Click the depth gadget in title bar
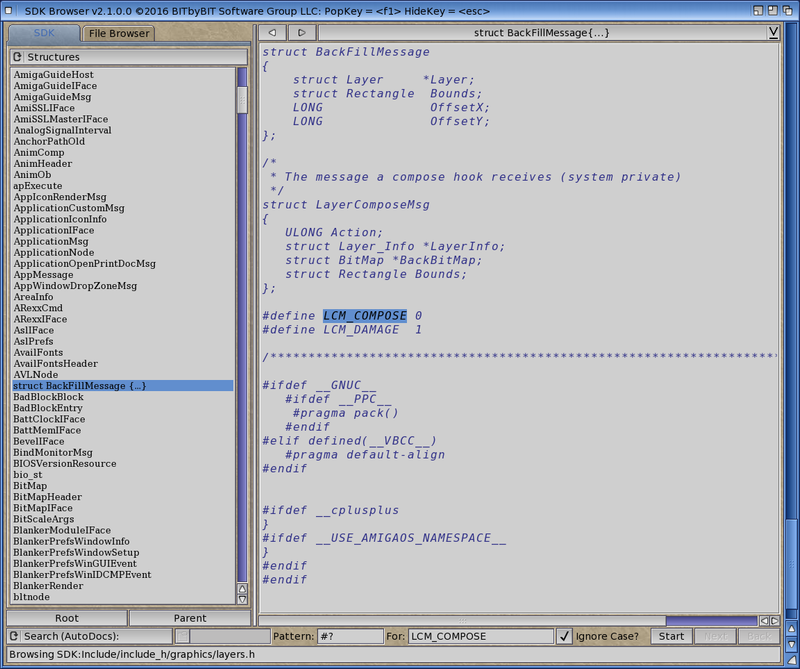The height and width of the screenshot is (669, 800). coord(787,10)
